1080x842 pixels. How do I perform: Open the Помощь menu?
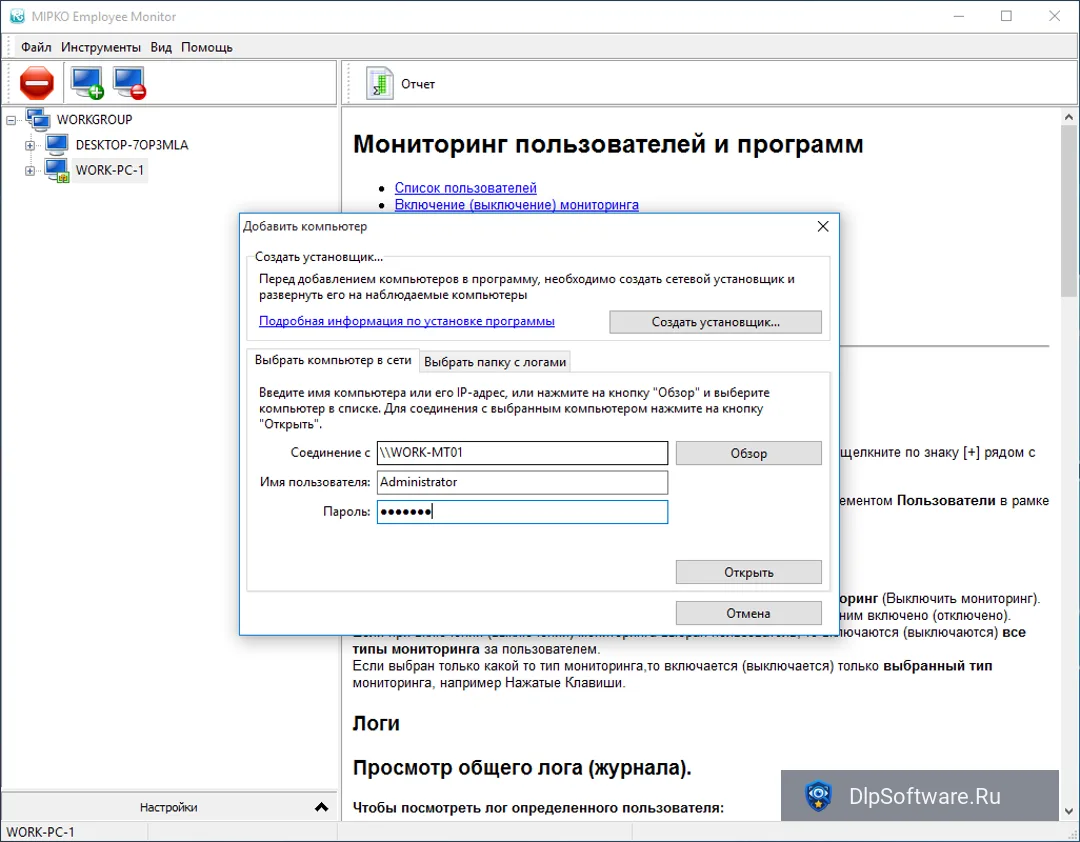pos(207,47)
